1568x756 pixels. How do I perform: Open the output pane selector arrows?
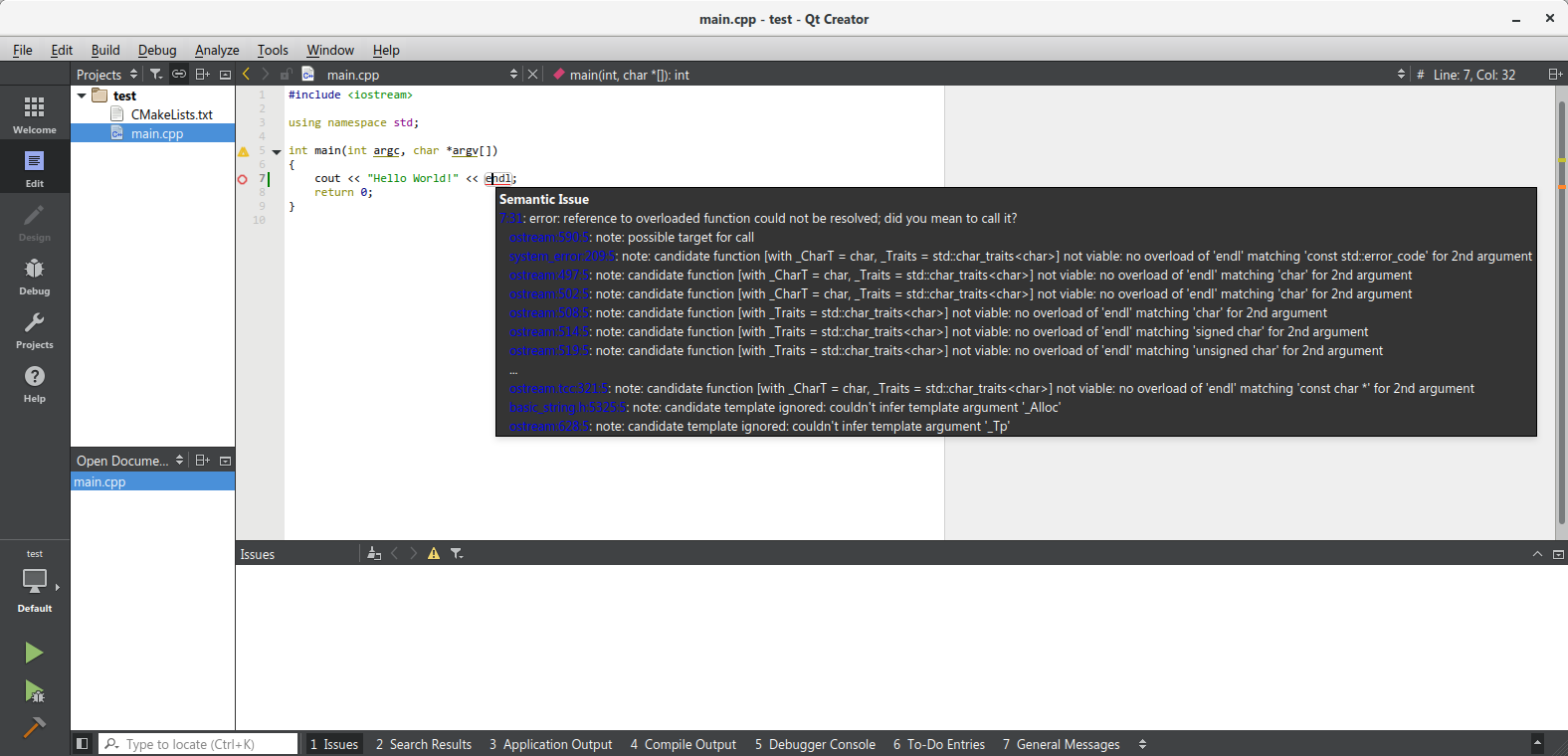click(x=1142, y=743)
